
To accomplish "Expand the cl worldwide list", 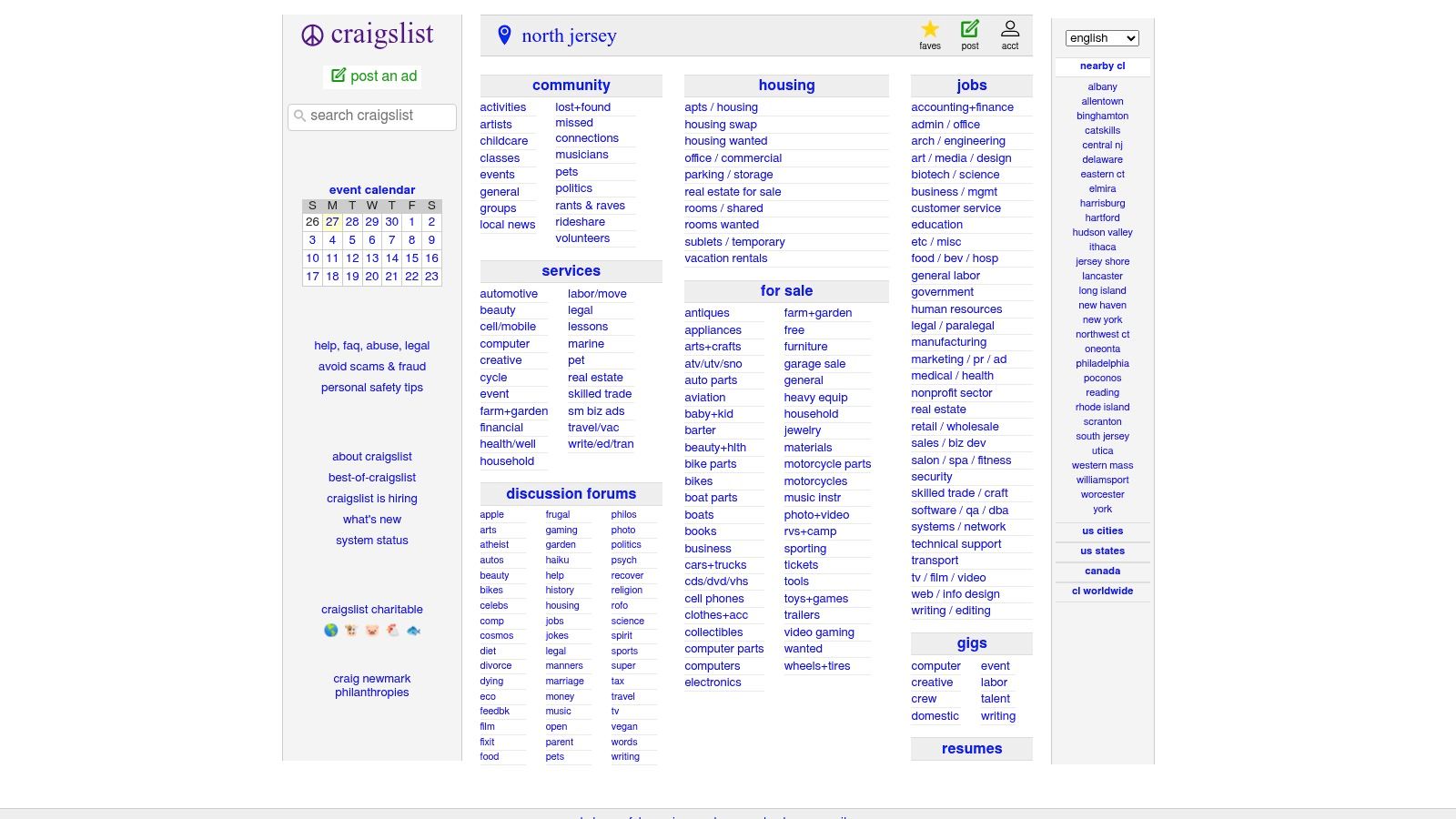I will tap(1102, 591).
